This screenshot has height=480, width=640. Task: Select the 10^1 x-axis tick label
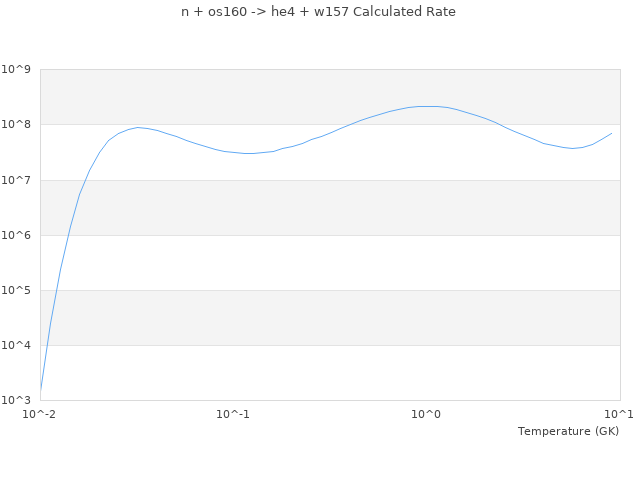(619, 414)
